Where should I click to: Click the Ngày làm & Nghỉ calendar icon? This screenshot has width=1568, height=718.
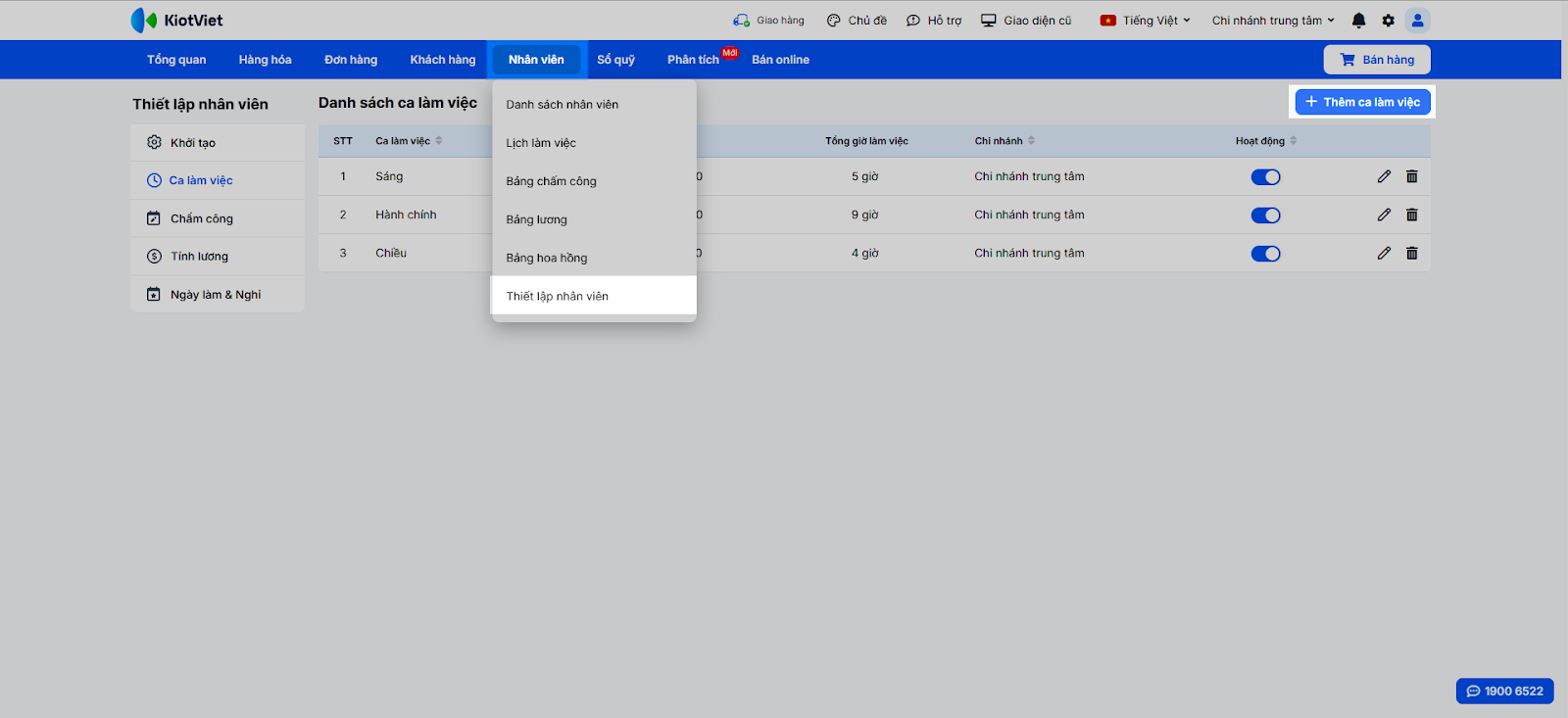click(154, 294)
